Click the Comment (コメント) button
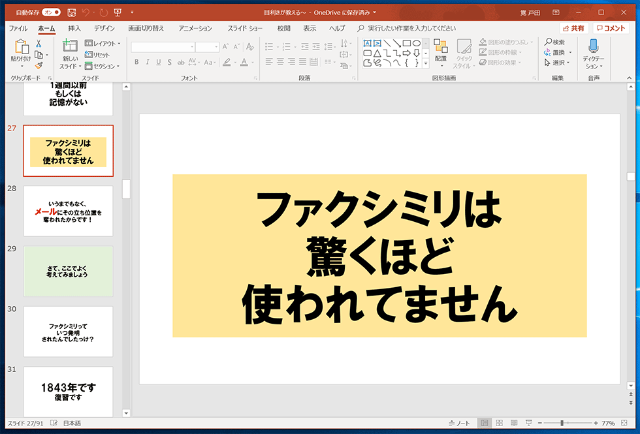 pos(612,28)
